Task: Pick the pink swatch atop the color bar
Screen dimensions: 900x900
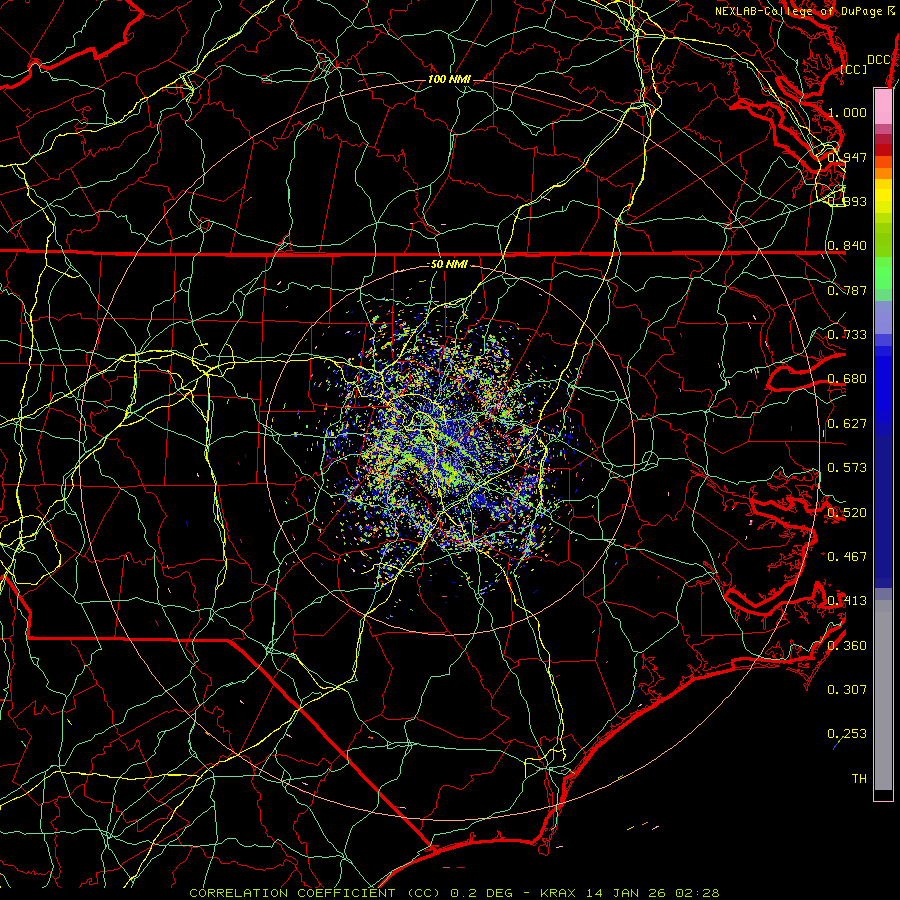Action: [x=883, y=106]
